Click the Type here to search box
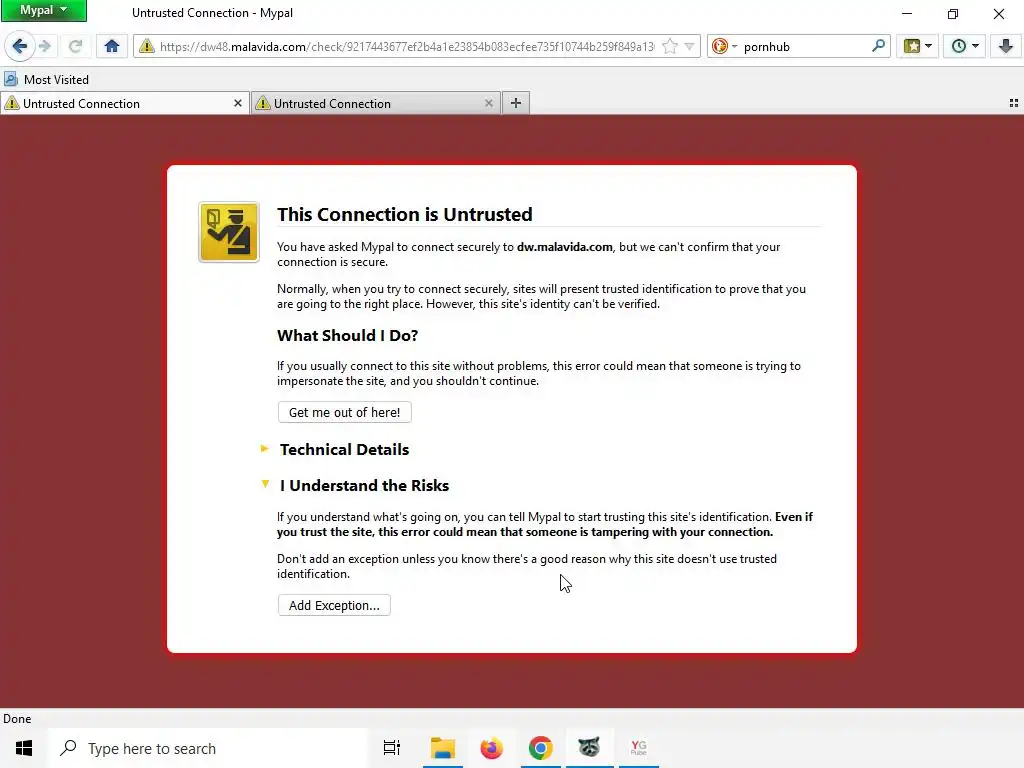The width and height of the screenshot is (1024, 768). [208, 748]
